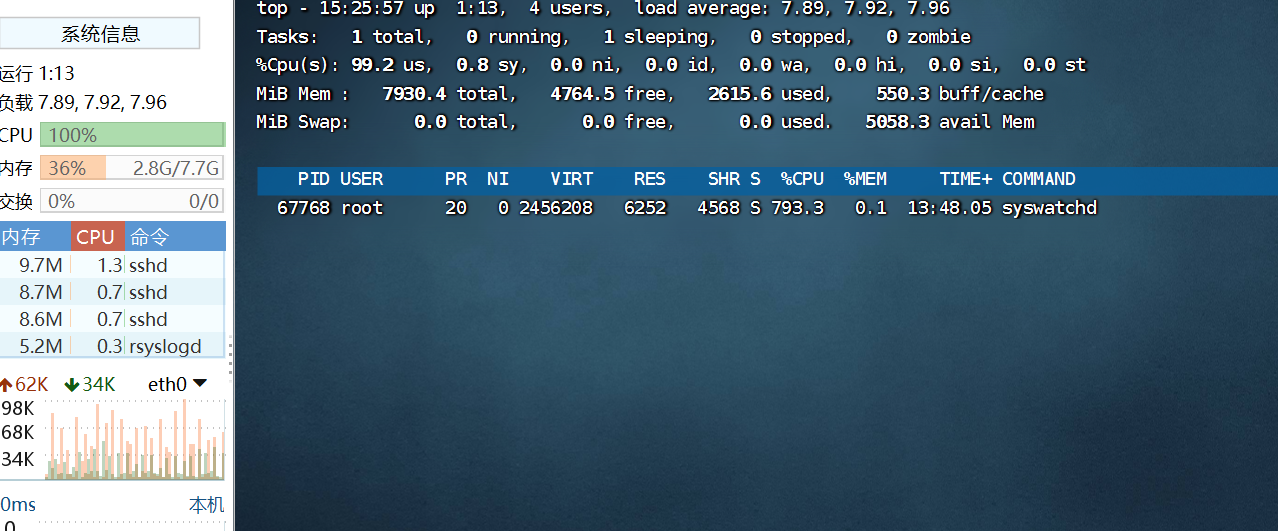The width and height of the screenshot is (1278, 531).
Task: Click the 命令 column header
Action: point(150,237)
